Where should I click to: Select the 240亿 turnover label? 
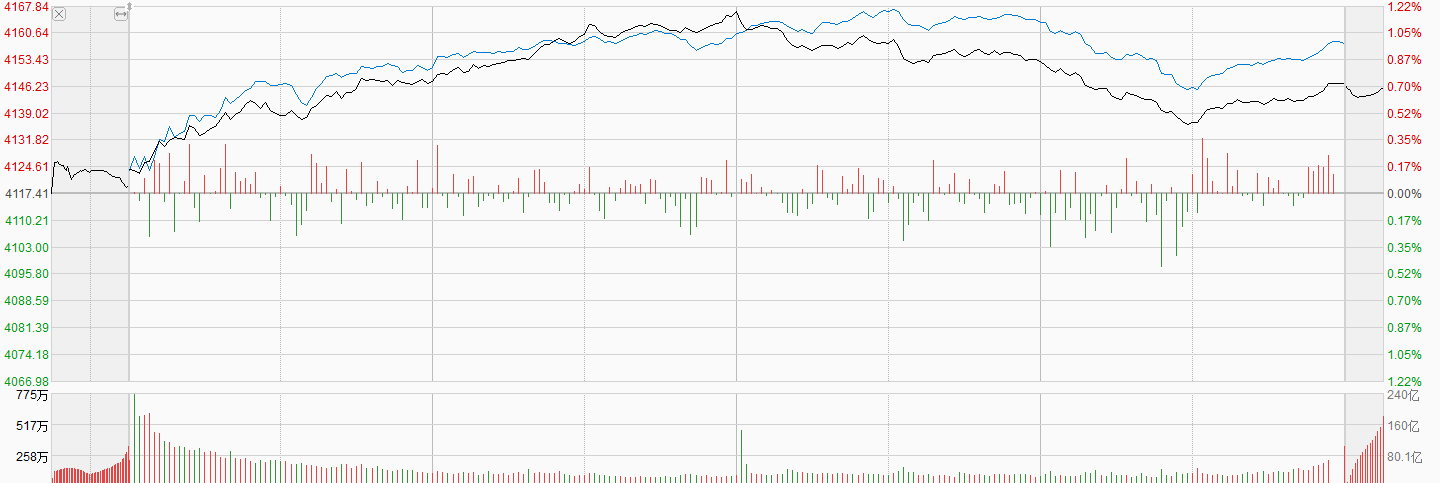pyautogui.click(x=1403, y=396)
